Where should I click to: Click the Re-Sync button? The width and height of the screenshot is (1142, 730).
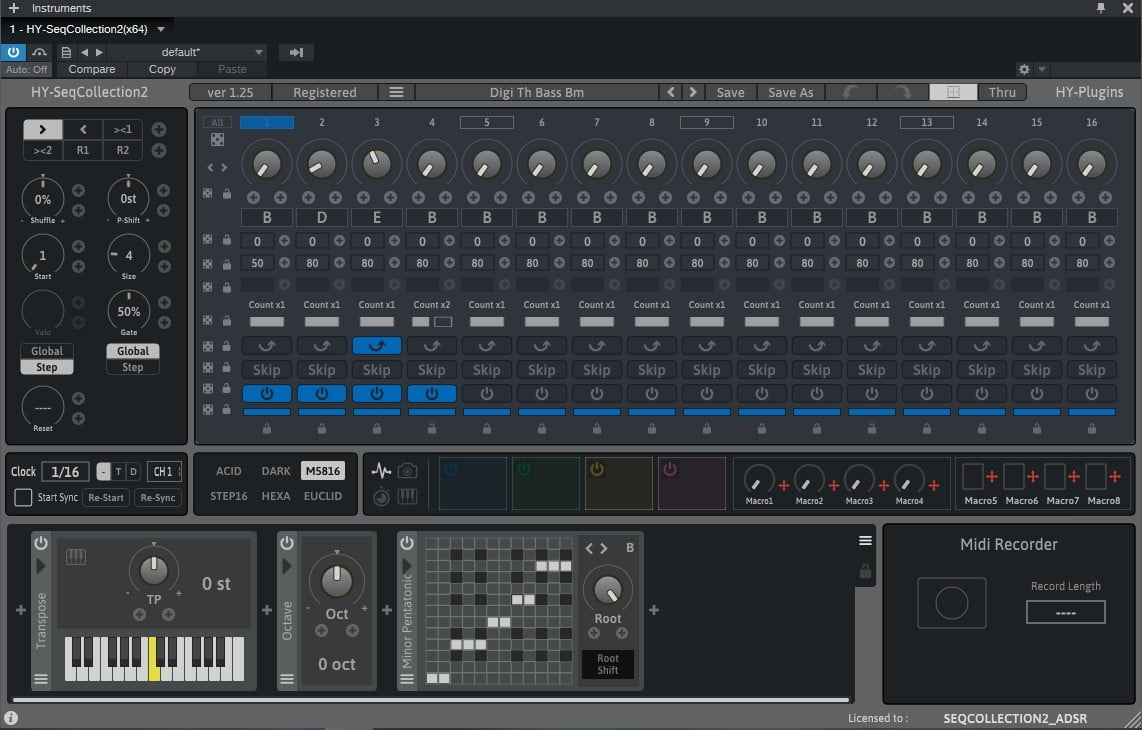click(x=158, y=498)
